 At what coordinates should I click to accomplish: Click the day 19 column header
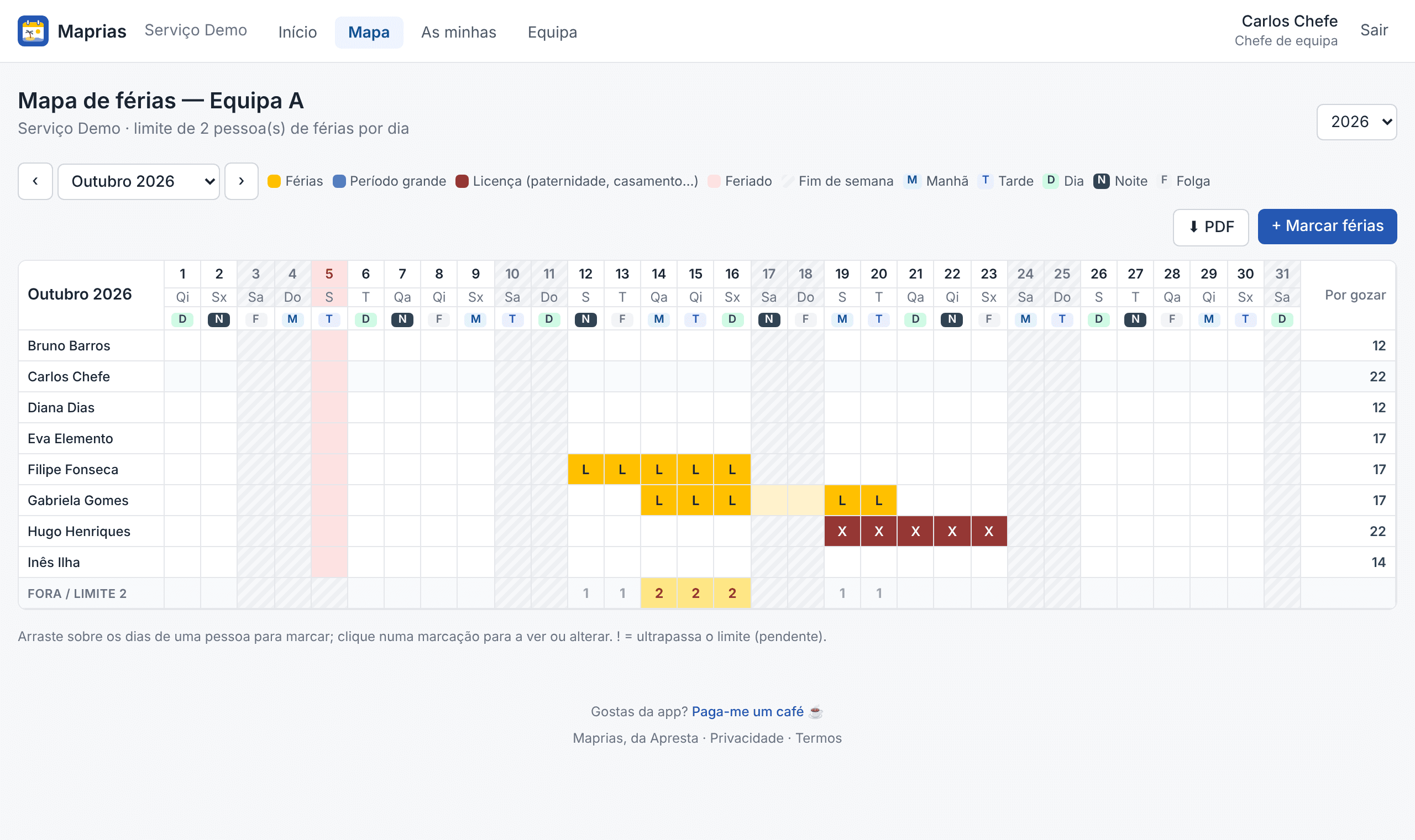coord(842,274)
